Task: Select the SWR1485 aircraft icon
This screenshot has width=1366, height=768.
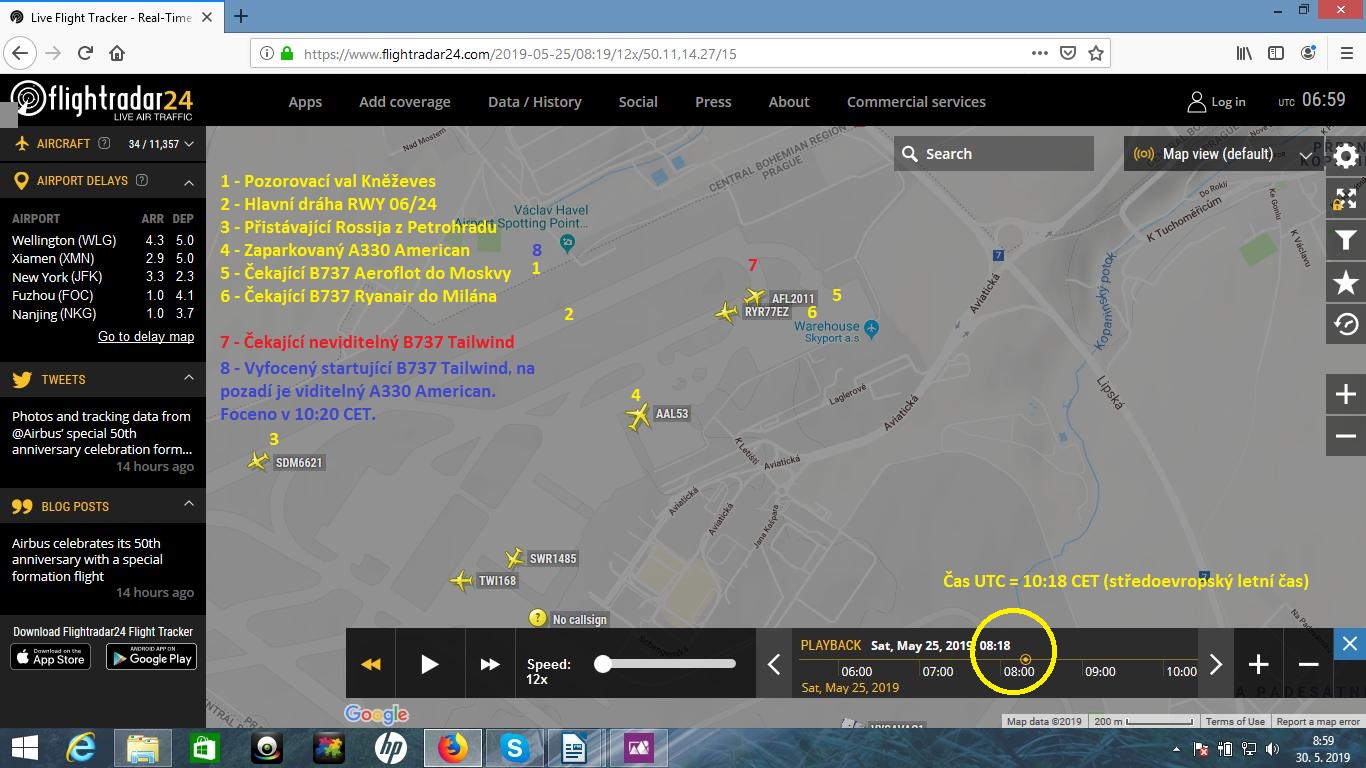Action: (514, 558)
